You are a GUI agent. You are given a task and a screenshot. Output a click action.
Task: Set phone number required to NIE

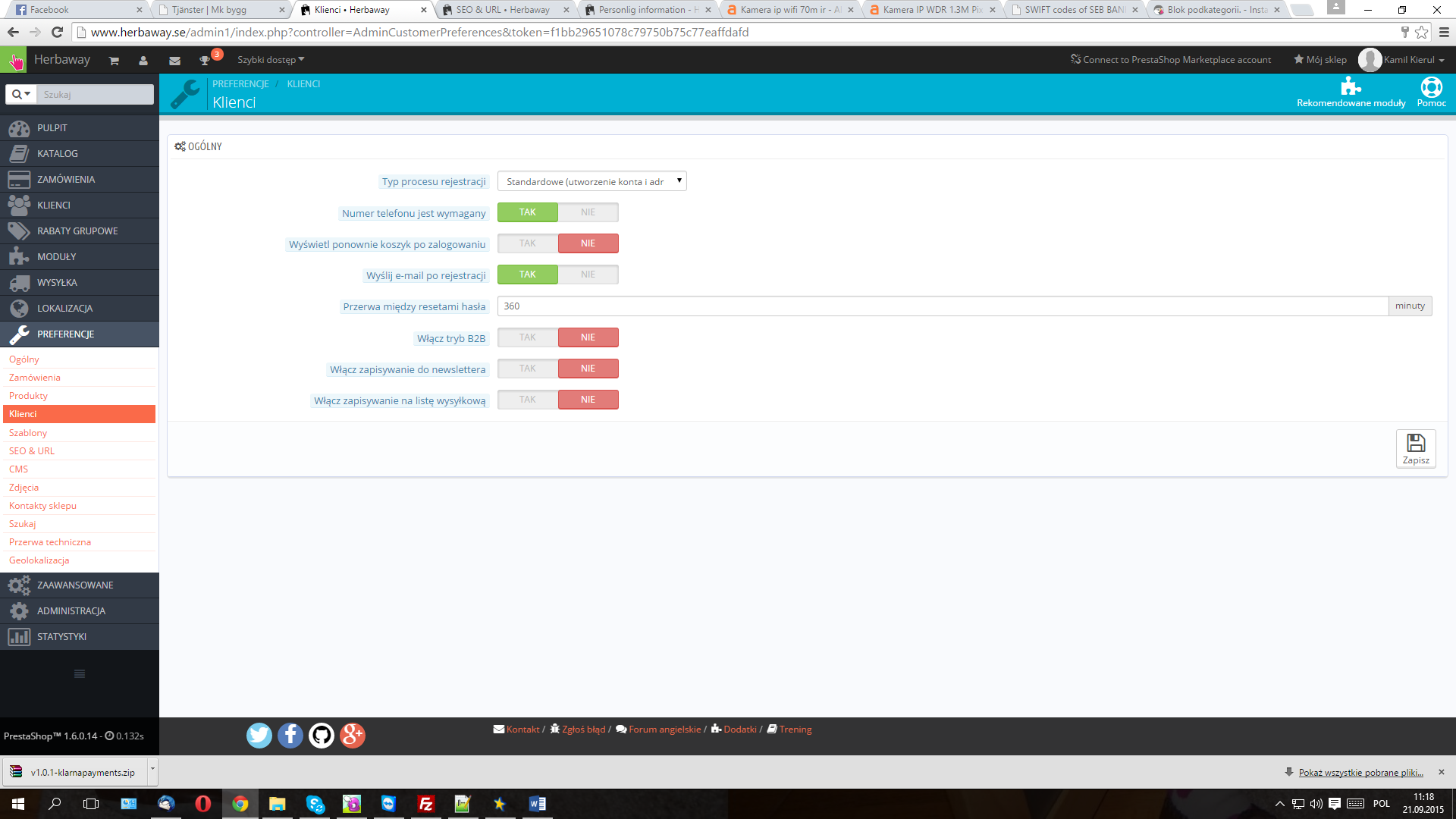(x=588, y=212)
